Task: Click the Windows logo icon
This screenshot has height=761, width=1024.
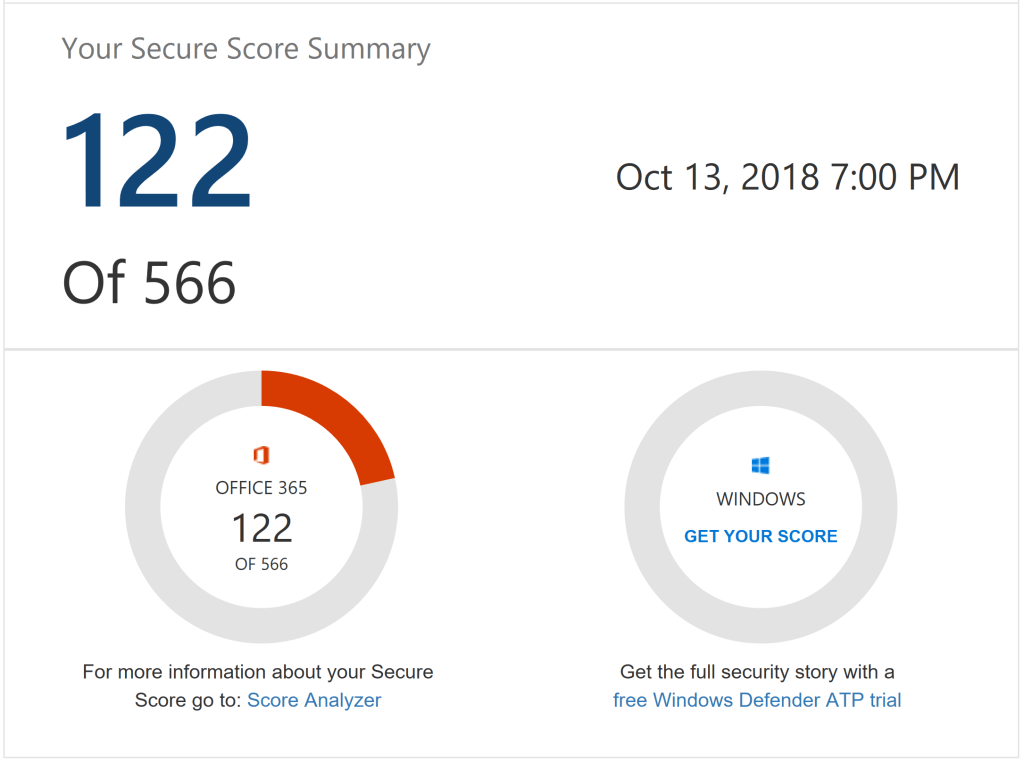Action: (x=760, y=462)
